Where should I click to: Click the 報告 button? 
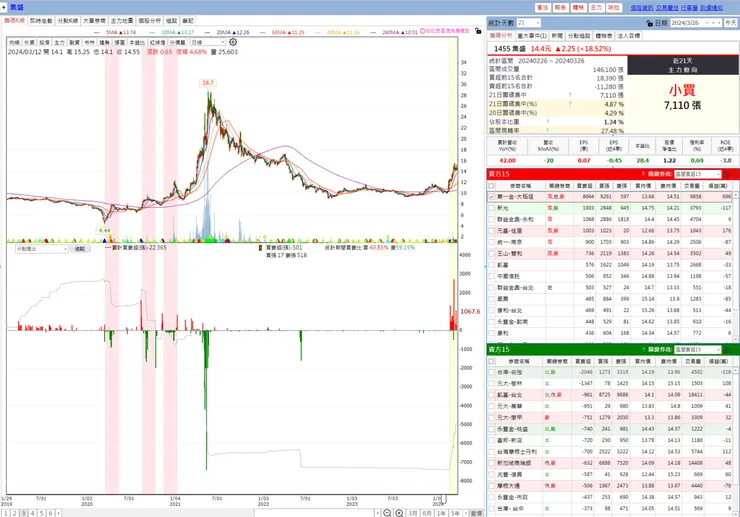[x=560, y=8]
